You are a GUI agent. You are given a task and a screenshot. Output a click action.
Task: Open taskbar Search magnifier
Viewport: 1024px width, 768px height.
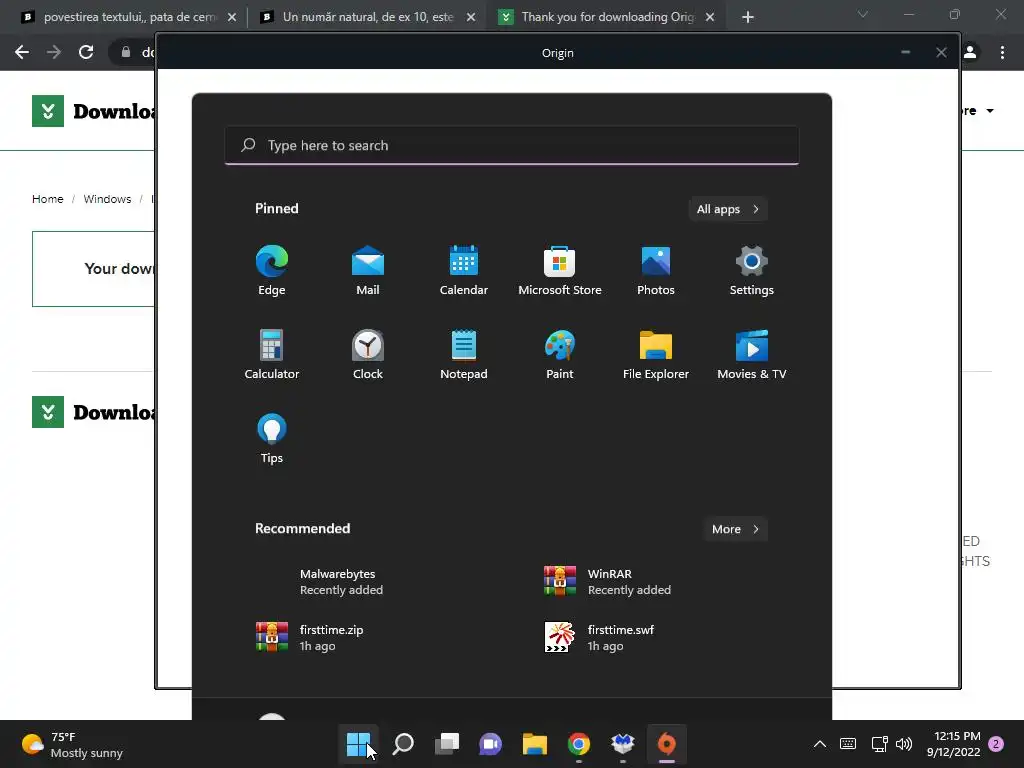[402, 744]
